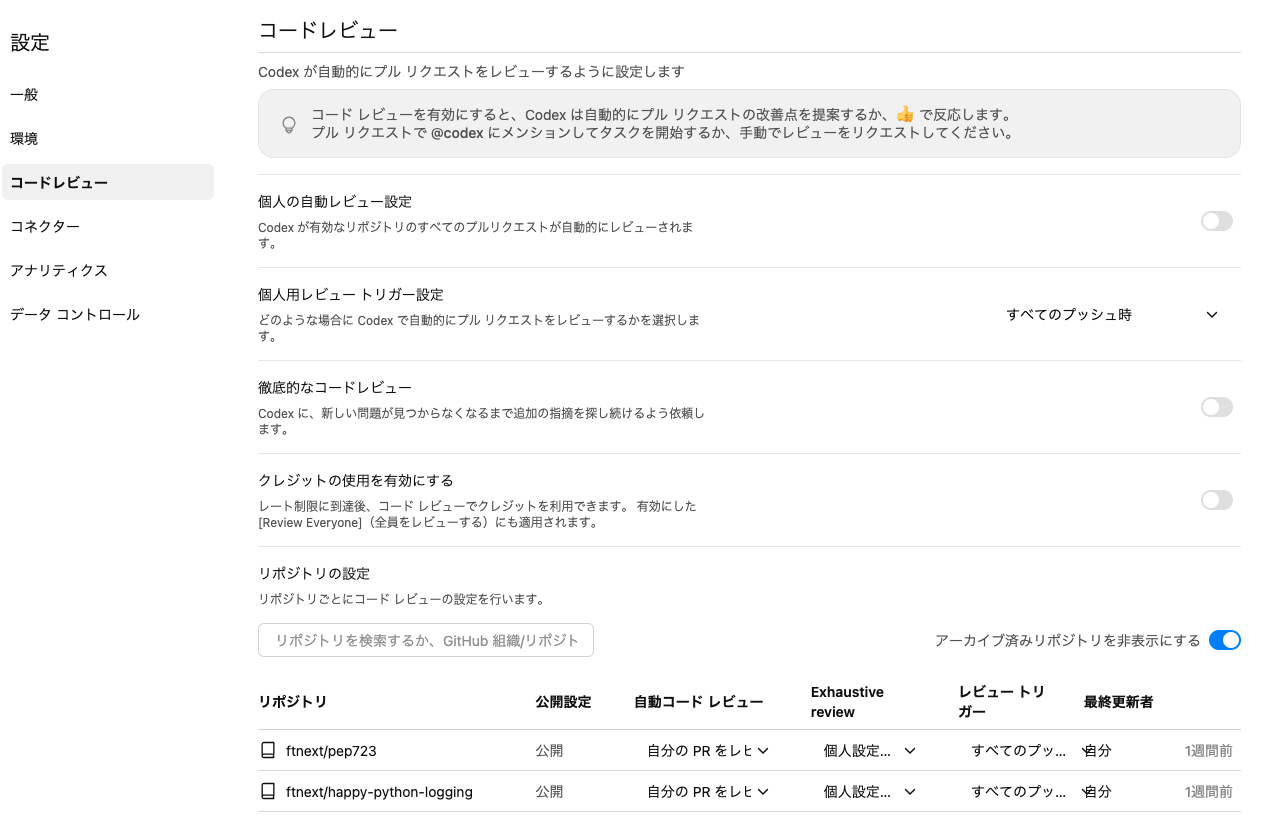The image size is (1278, 836).
Task: Click the 個人用レビュー トリガー設定 label
Action: coord(351,295)
